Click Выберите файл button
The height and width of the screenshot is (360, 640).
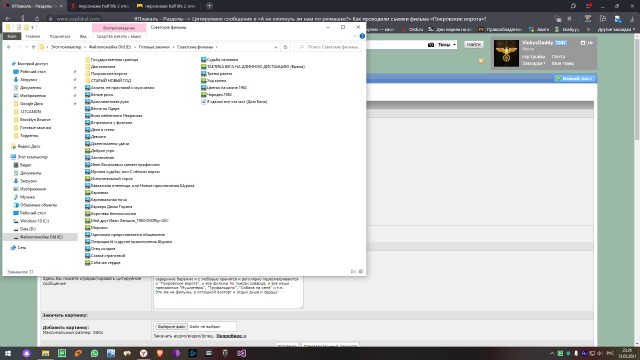(x=171, y=327)
